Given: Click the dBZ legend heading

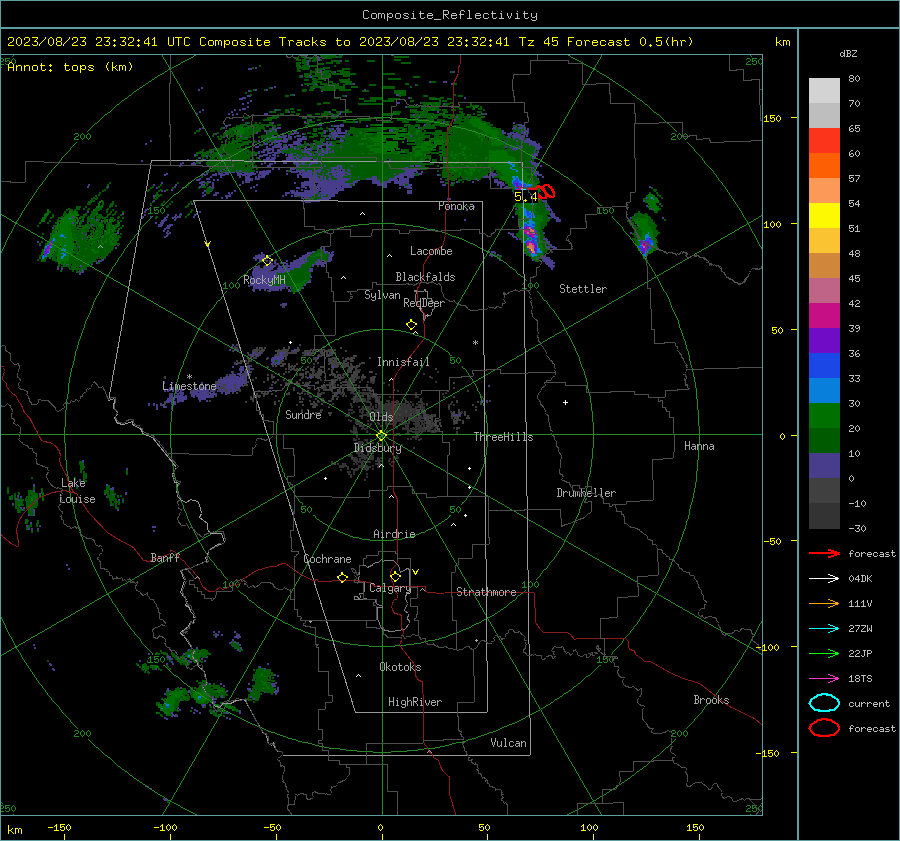Looking at the screenshot, I should [x=848, y=53].
